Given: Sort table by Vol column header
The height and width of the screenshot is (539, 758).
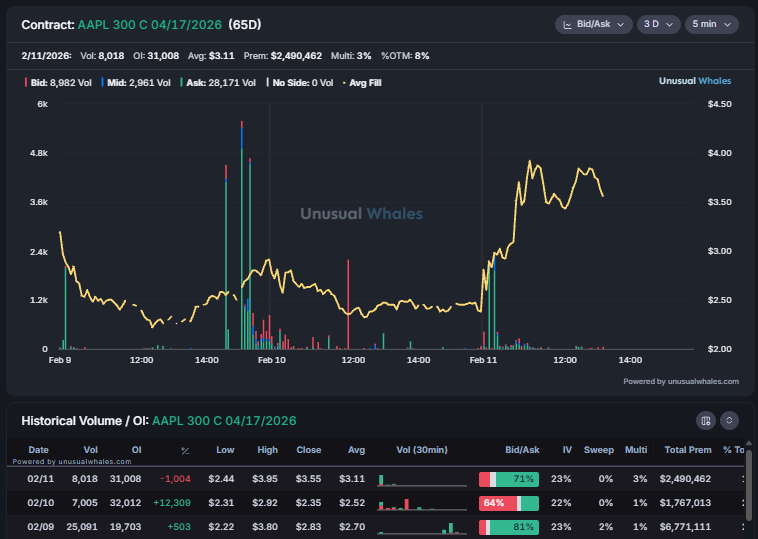Looking at the screenshot, I should point(91,450).
